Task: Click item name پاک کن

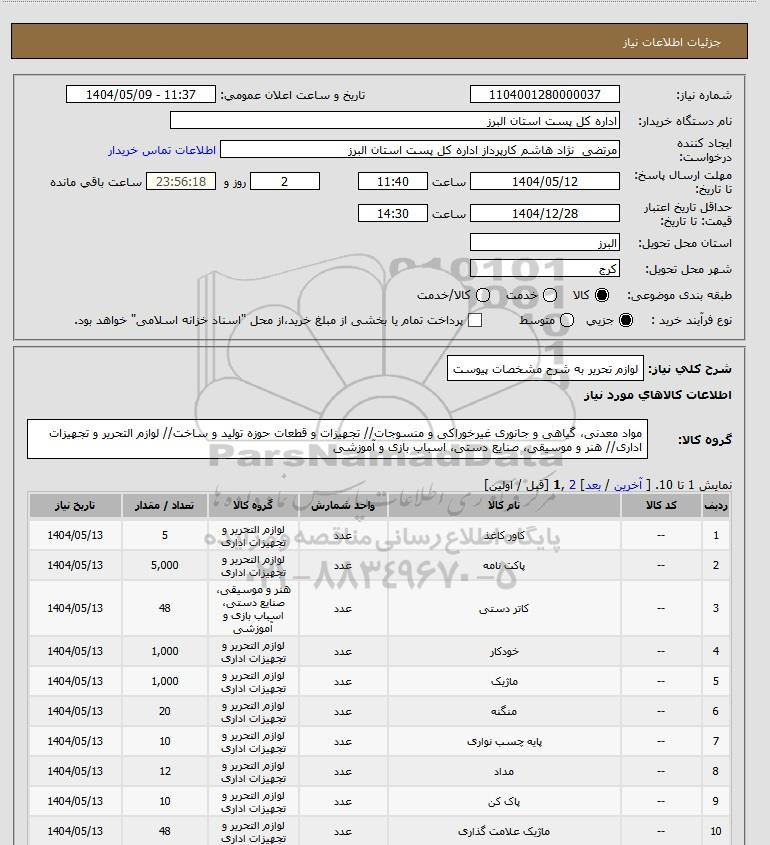Action: point(504,802)
